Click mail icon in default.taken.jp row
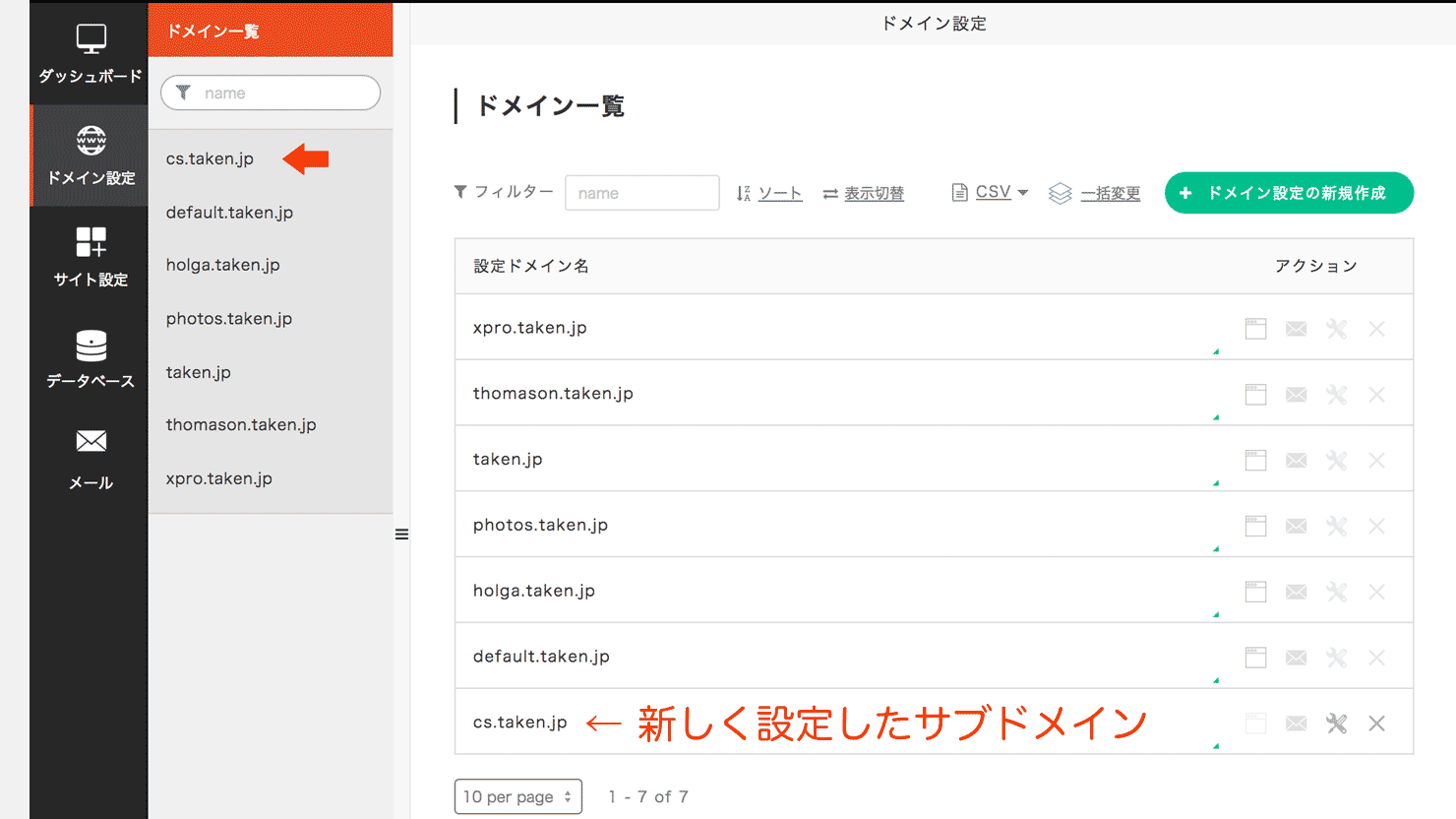This screenshot has height=819, width=1456. click(1297, 658)
